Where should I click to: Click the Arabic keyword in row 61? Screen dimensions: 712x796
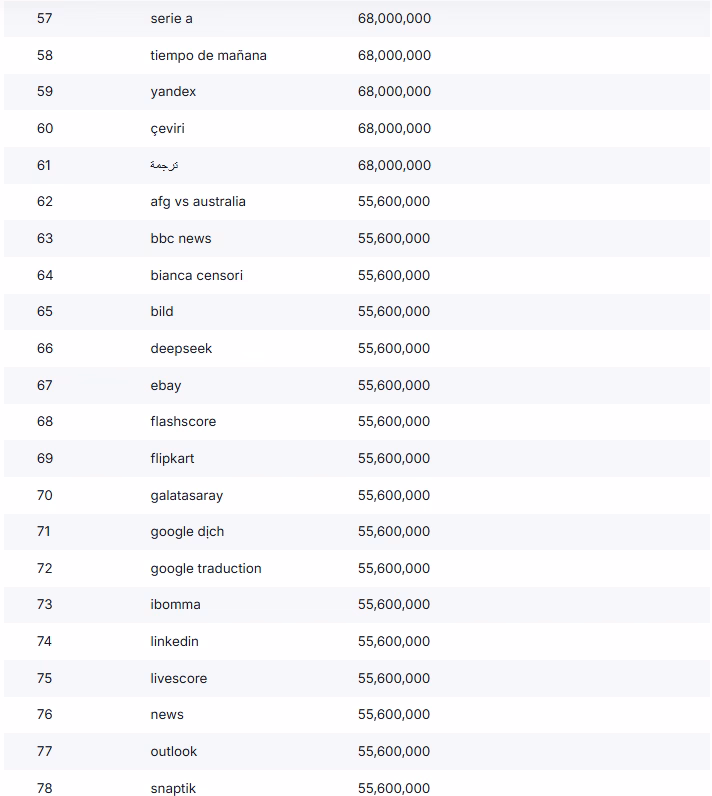click(164, 165)
